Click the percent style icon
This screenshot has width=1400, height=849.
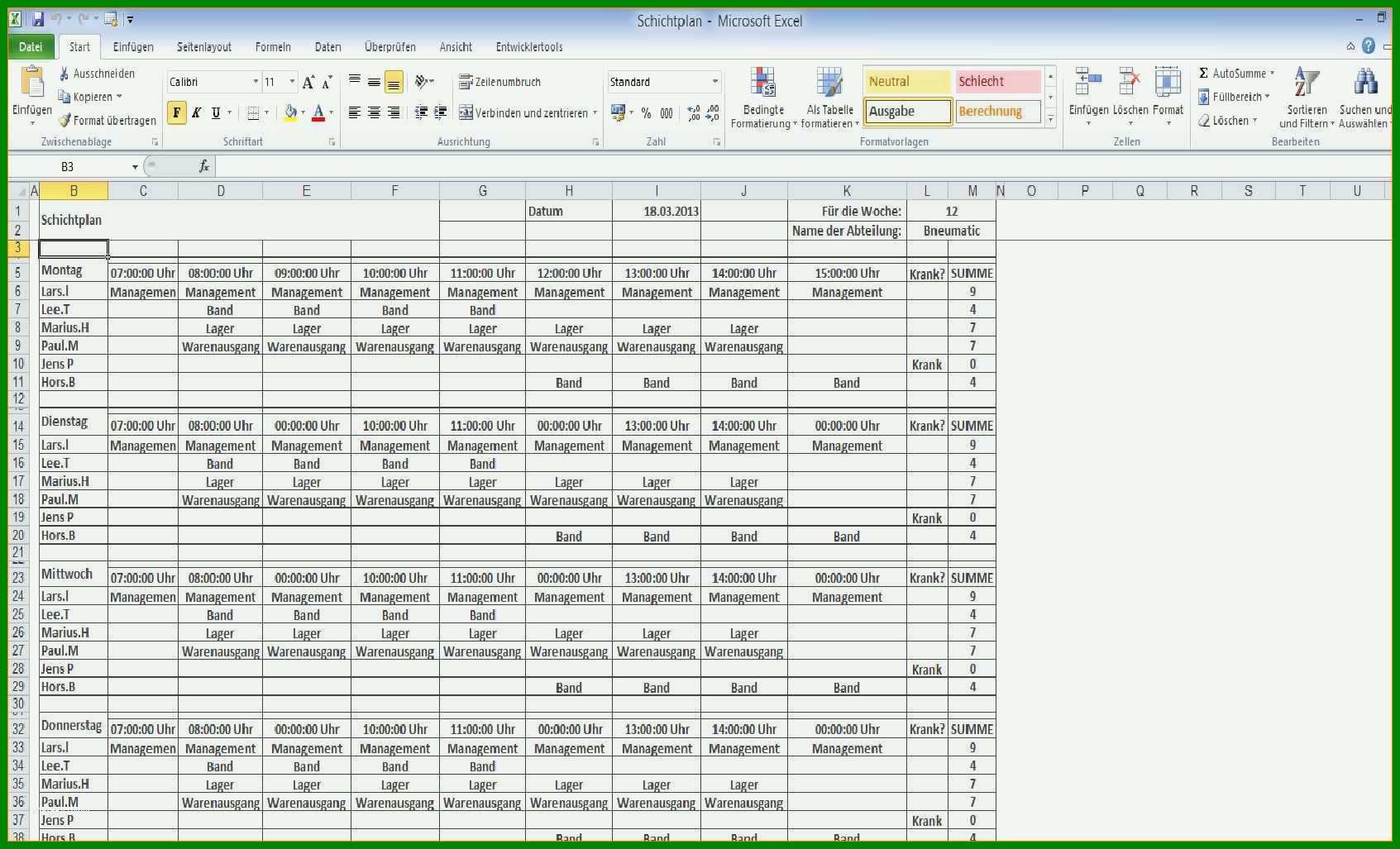point(646,113)
